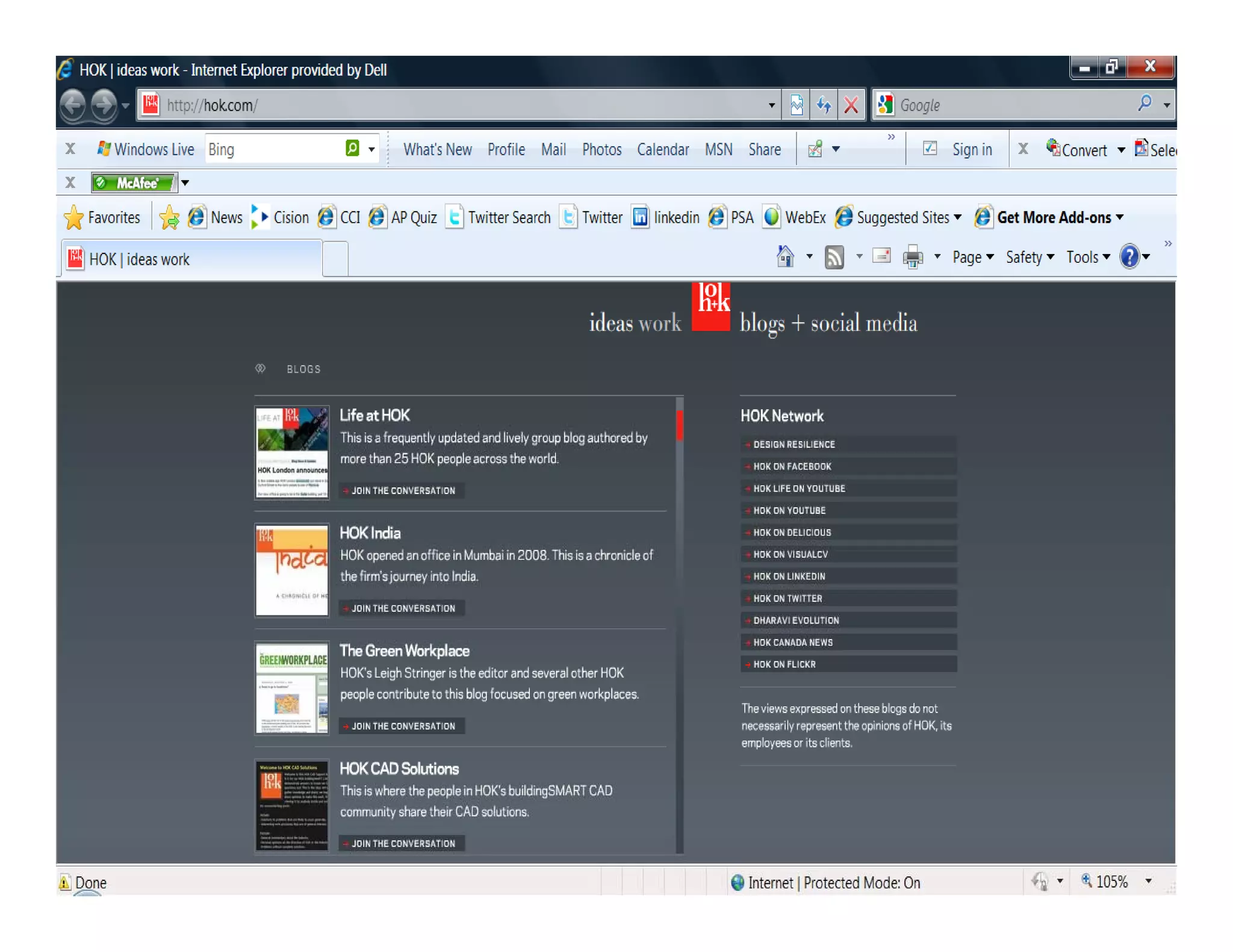Click the browser Back arrow button
Screen dimensions: 1233x952
74,105
